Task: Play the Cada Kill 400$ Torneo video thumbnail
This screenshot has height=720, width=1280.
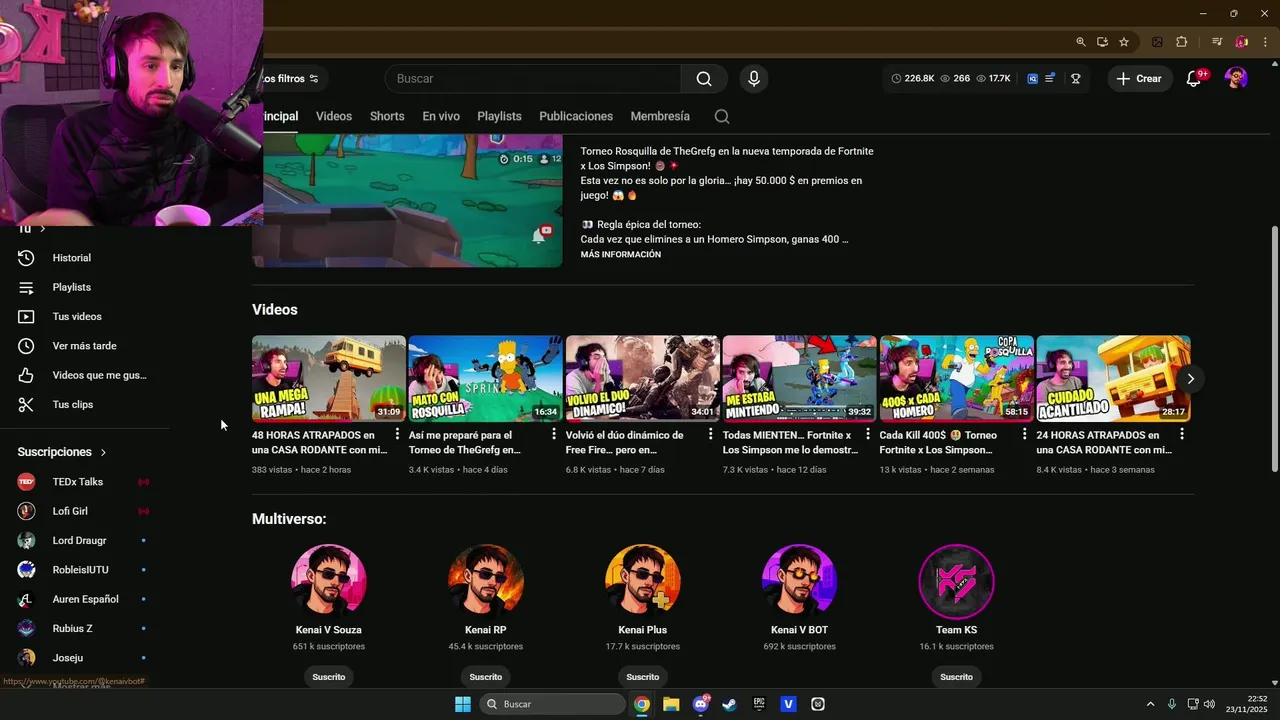Action: [956, 378]
